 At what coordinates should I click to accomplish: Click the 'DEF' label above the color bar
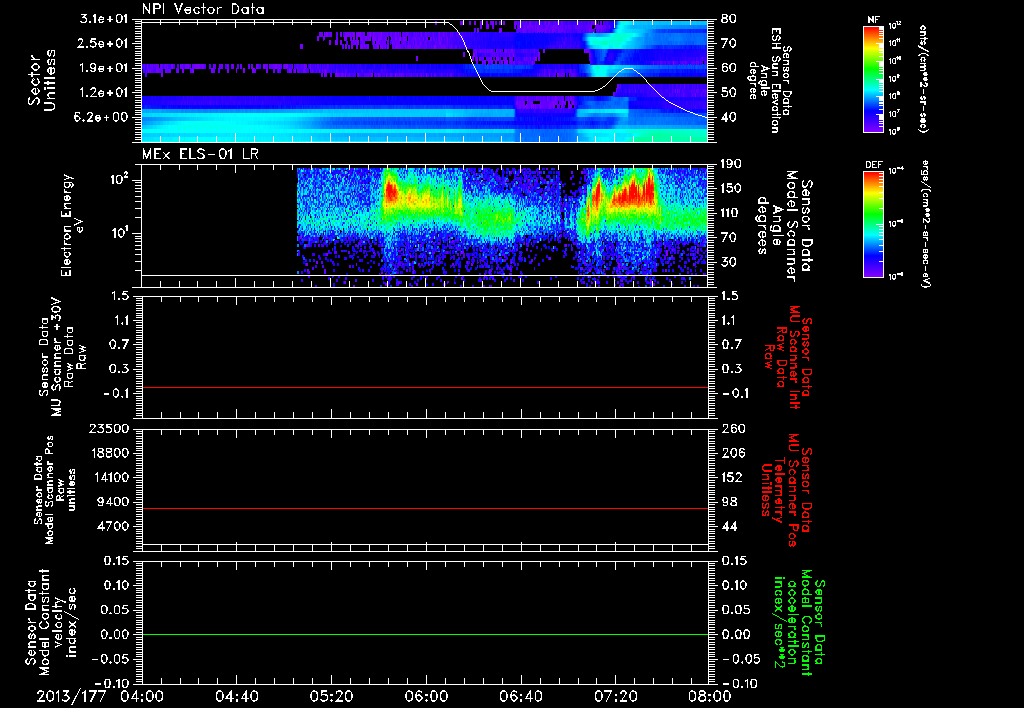pos(874,165)
